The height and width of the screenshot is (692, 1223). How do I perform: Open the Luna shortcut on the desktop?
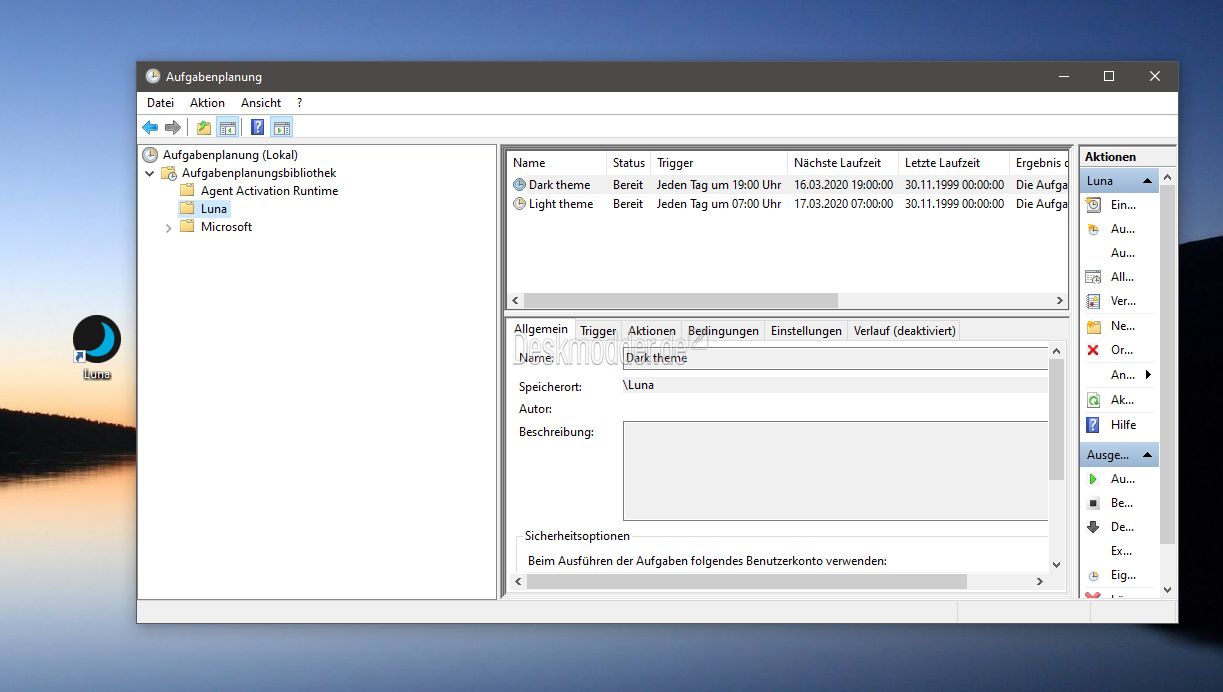point(97,347)
